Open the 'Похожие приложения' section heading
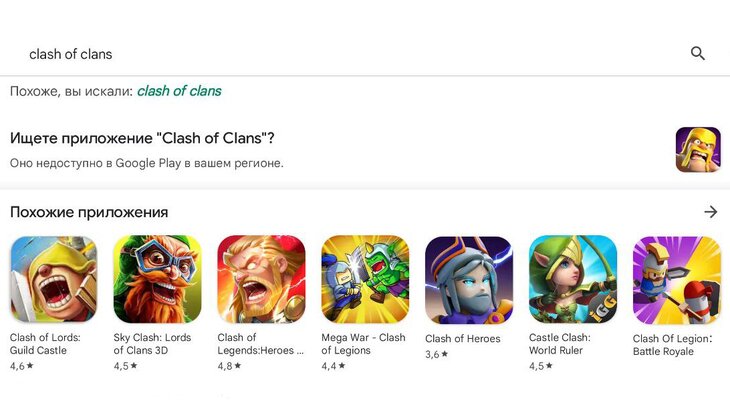 [x=89, y=212]
